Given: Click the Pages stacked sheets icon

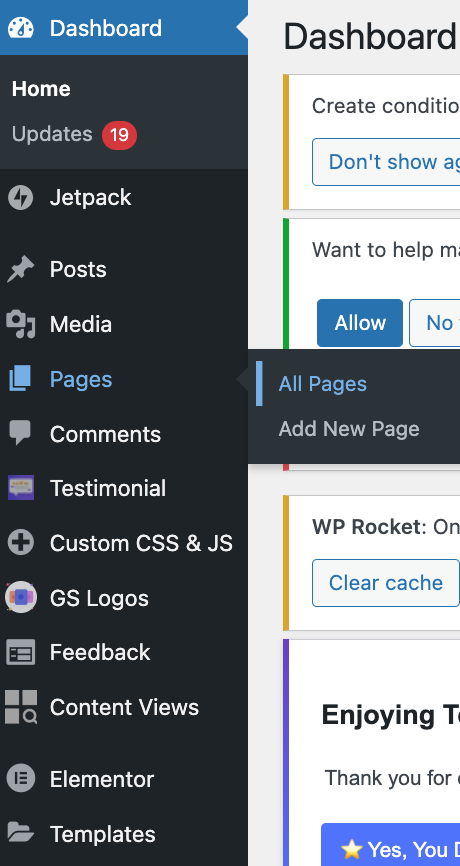Looking at the screenshot, I should (x=21, y=379).
